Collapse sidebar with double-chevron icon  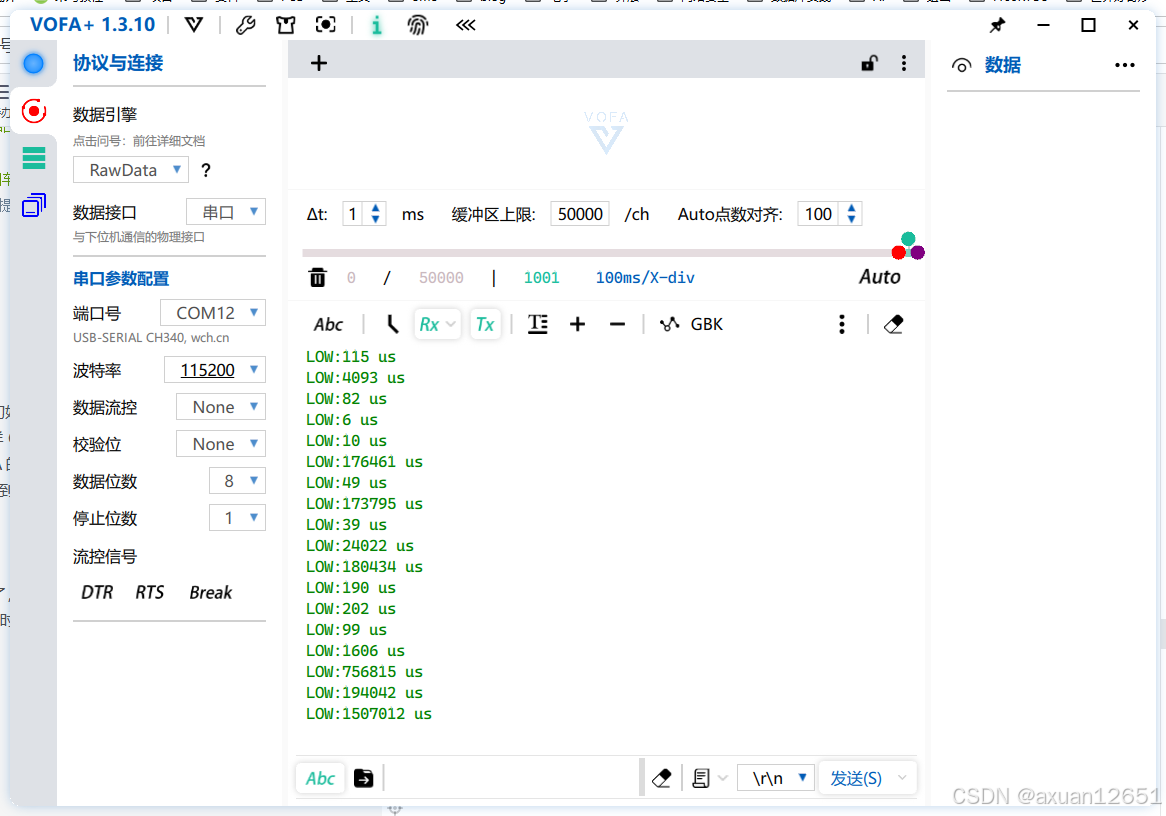466,25
